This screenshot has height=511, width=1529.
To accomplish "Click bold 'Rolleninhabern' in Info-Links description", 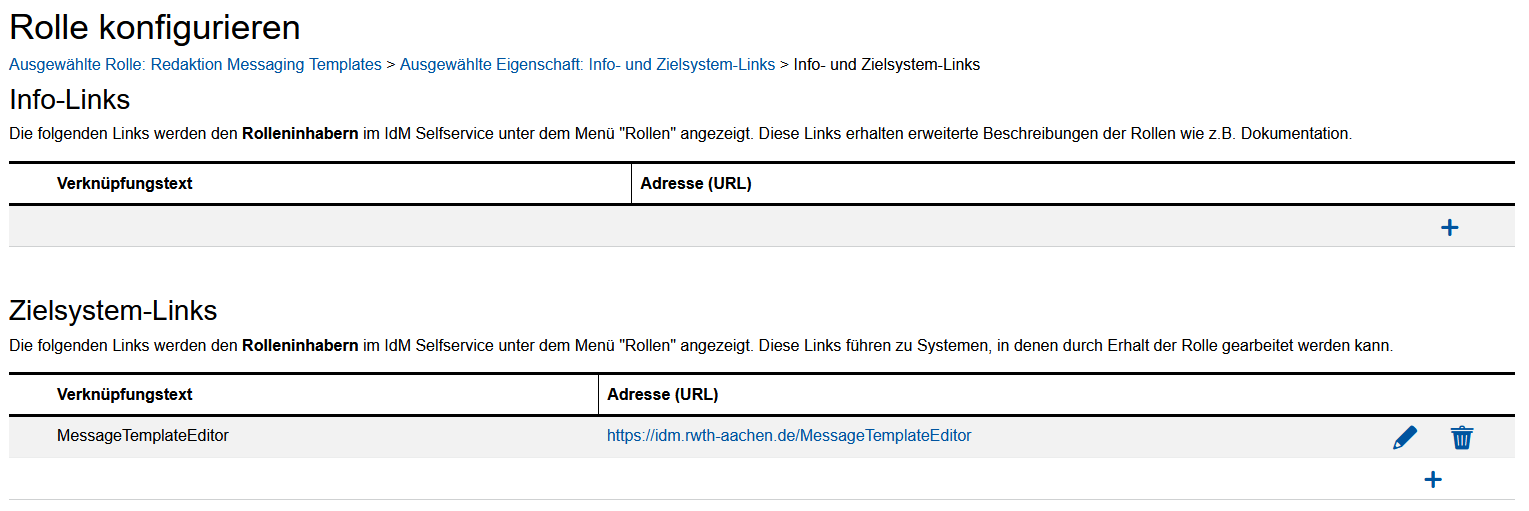I will (300, 134).
